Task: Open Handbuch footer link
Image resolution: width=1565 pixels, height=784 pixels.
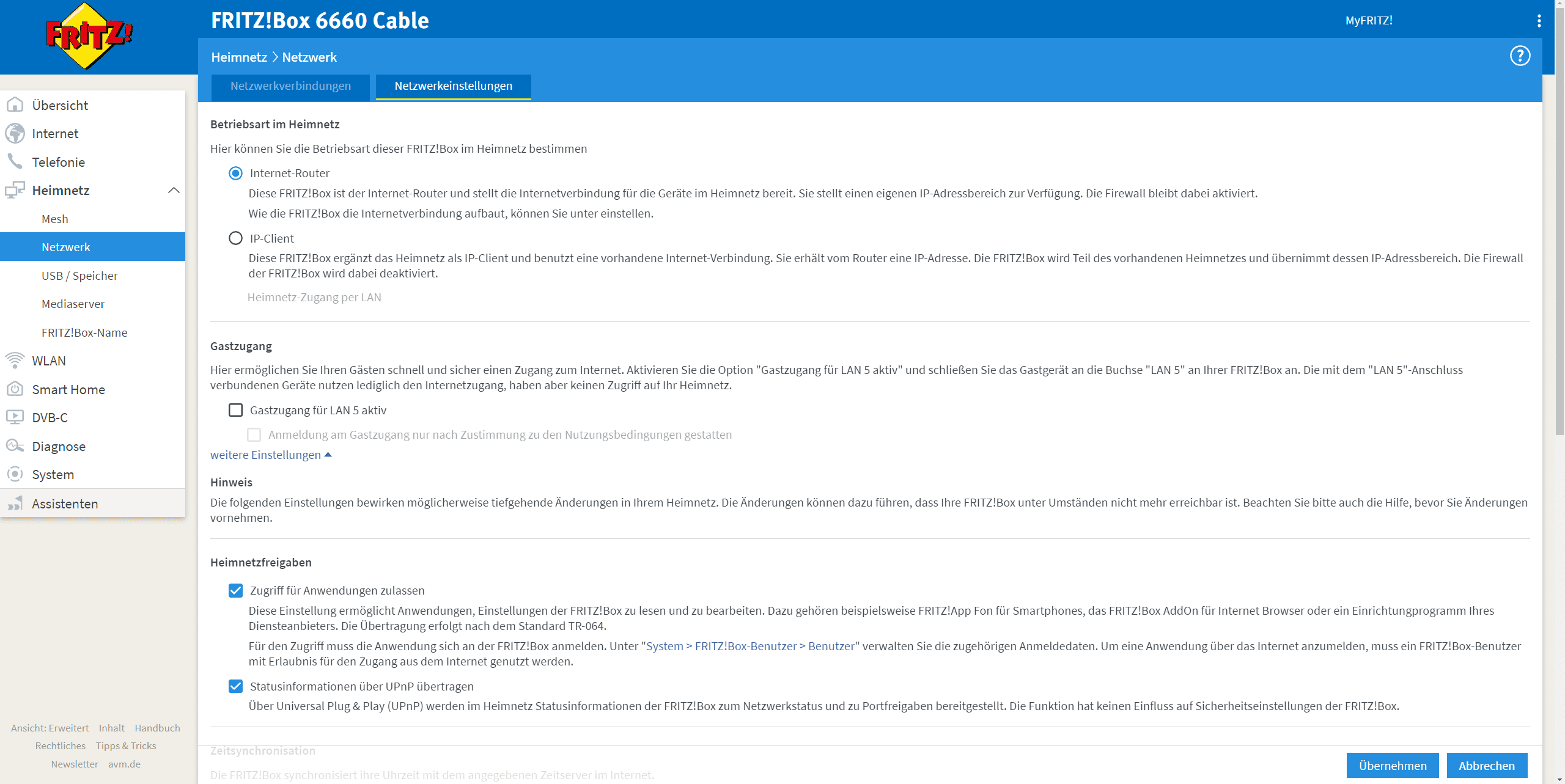Action: coord(157,728)
